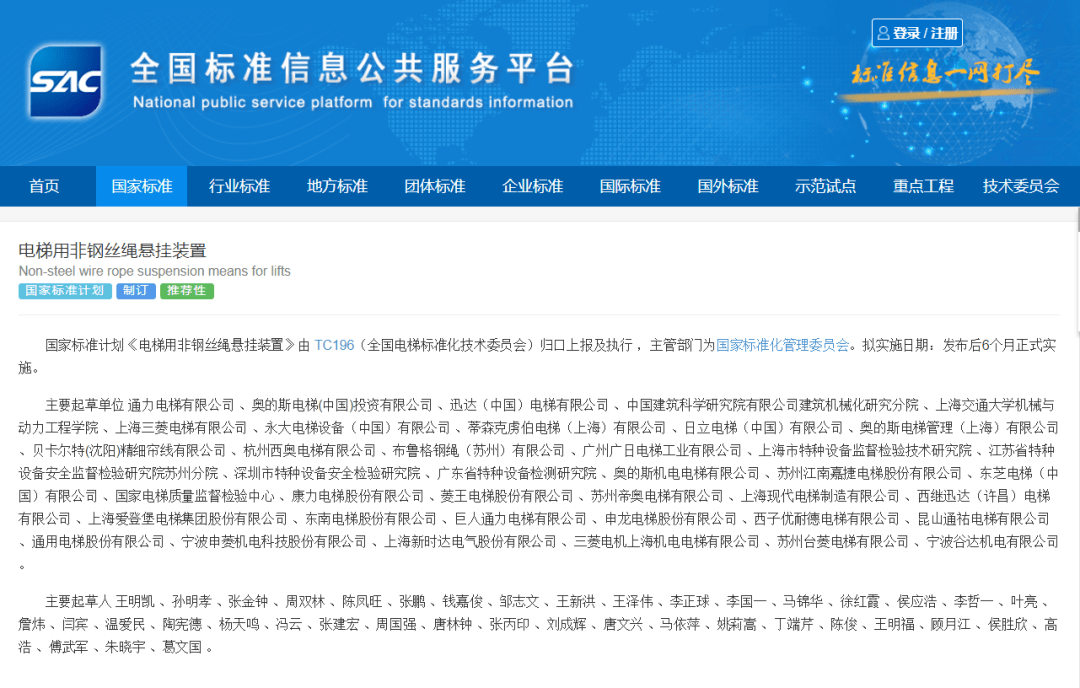Click the blue 制订 tag label

click(136, 291)
